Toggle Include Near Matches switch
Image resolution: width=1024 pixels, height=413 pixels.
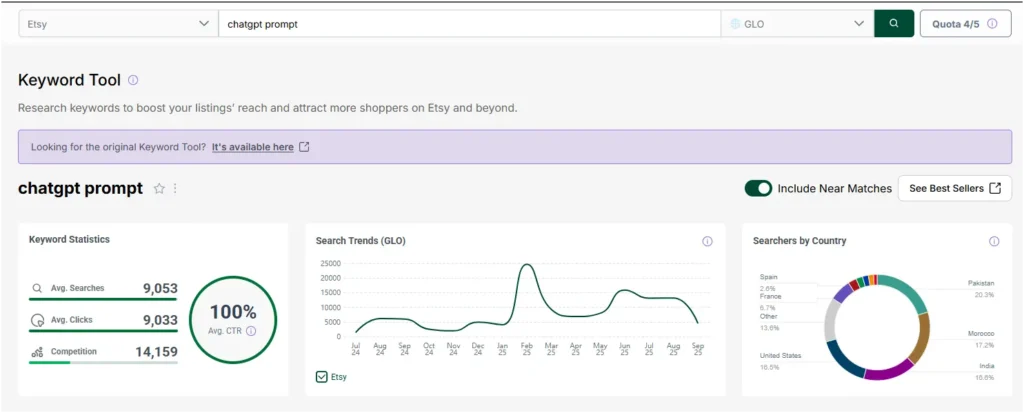[x=758, y=188]
